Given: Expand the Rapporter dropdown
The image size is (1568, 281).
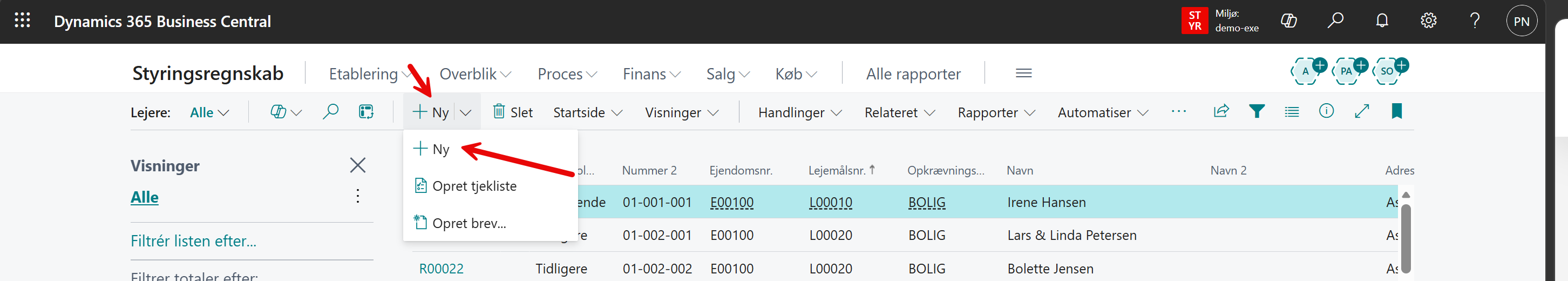Looking at the screenshot, I should 996,113.
